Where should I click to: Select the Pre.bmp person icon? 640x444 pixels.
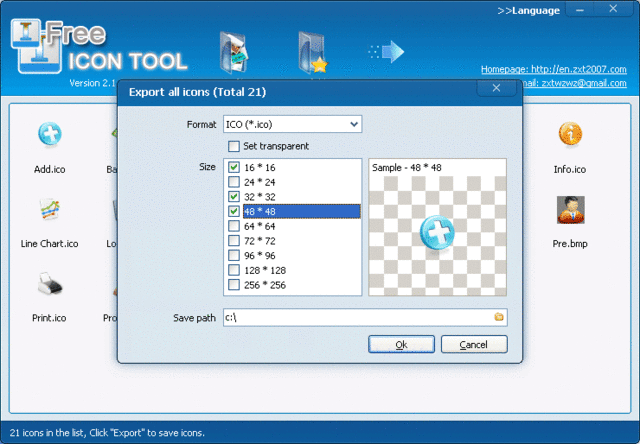(x=571, y=210)
